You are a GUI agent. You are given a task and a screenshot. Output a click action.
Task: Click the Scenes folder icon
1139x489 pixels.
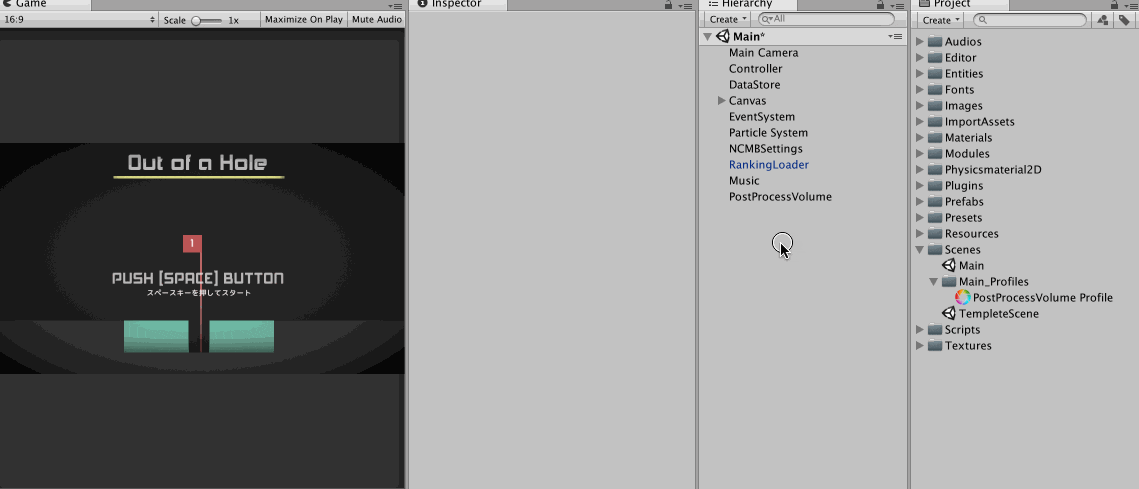pyautogui.click(x=934, y=250)
